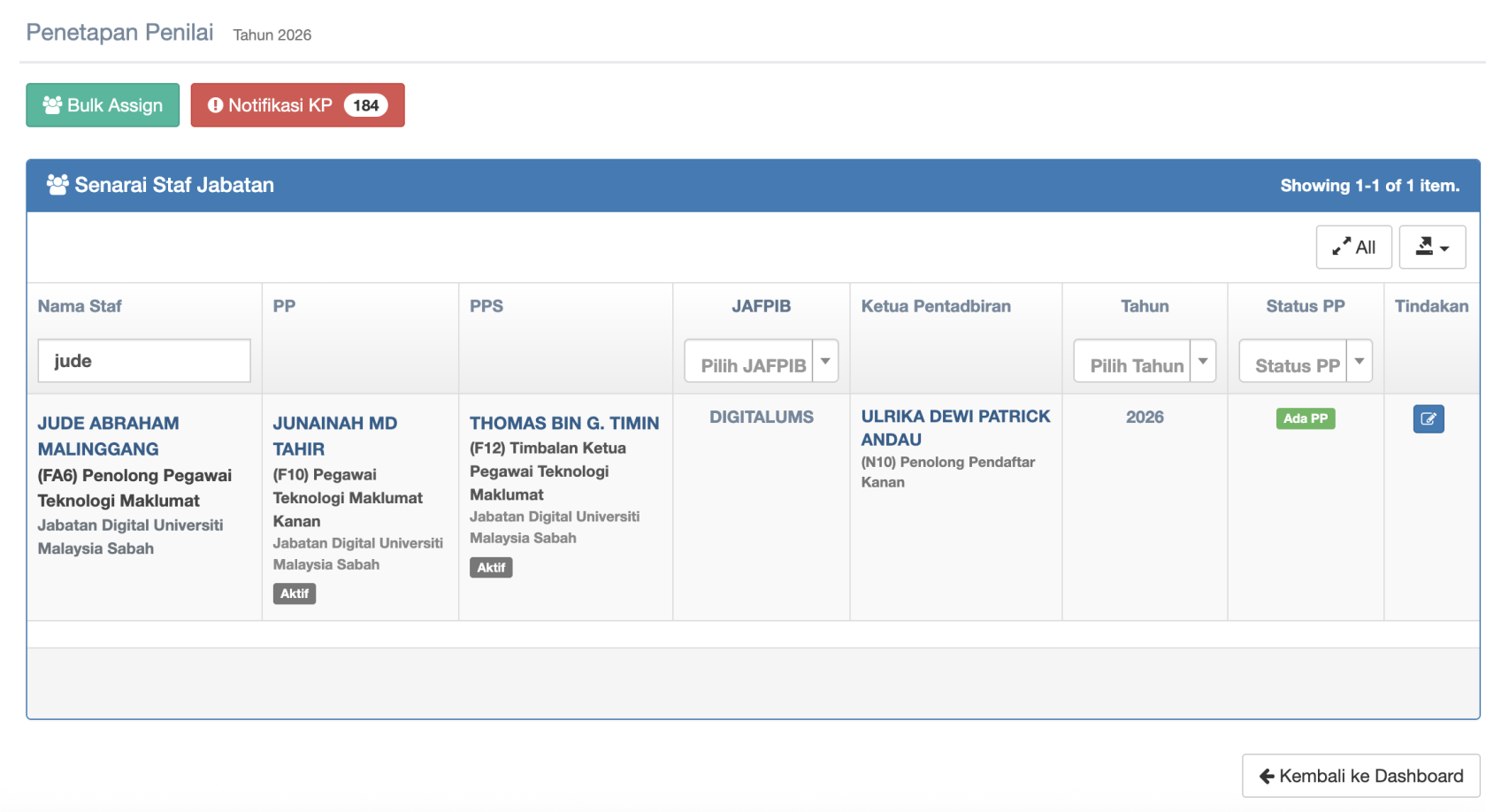This screenshot has height=812, width=1486.
Task: Click the Nama Staf search field
Action: click(x=144, y=361)
